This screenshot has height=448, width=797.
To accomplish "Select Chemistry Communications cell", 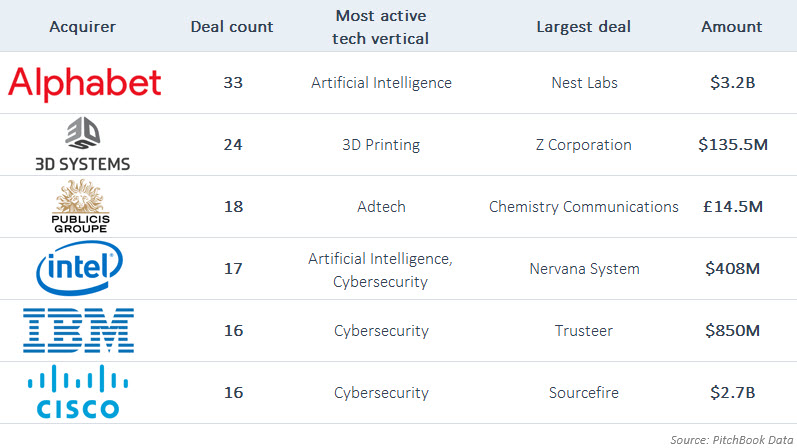I will tap(584, 206).
